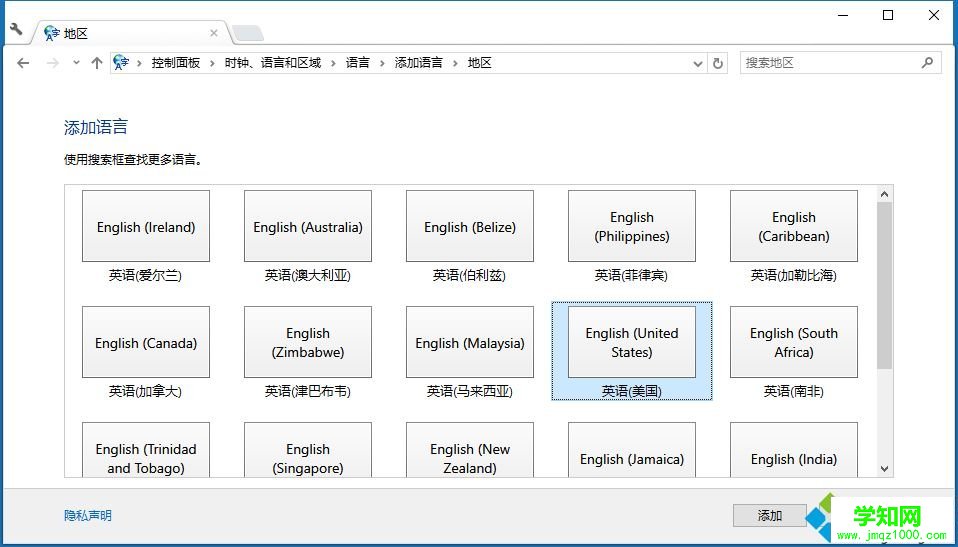Image resolution: width=958 pixels, height=547 pixels.
Task: Click the language globe icon in address bar
Action: tap(122, 62)
